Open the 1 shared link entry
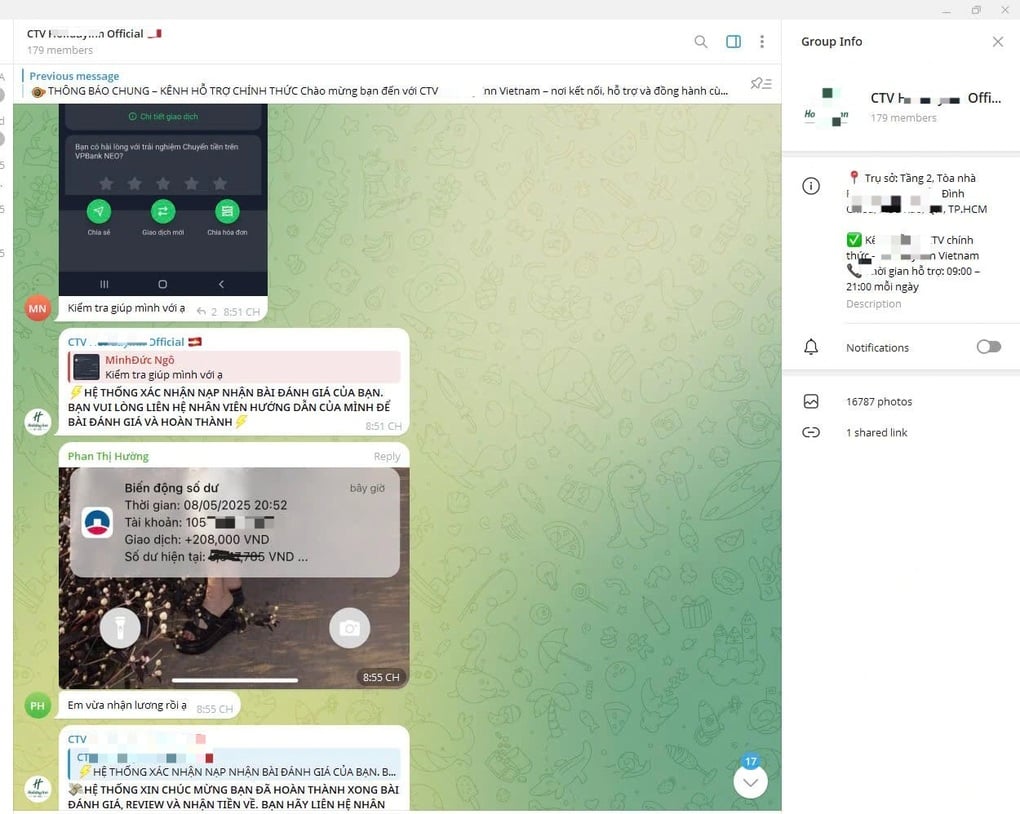 [876, 433]
